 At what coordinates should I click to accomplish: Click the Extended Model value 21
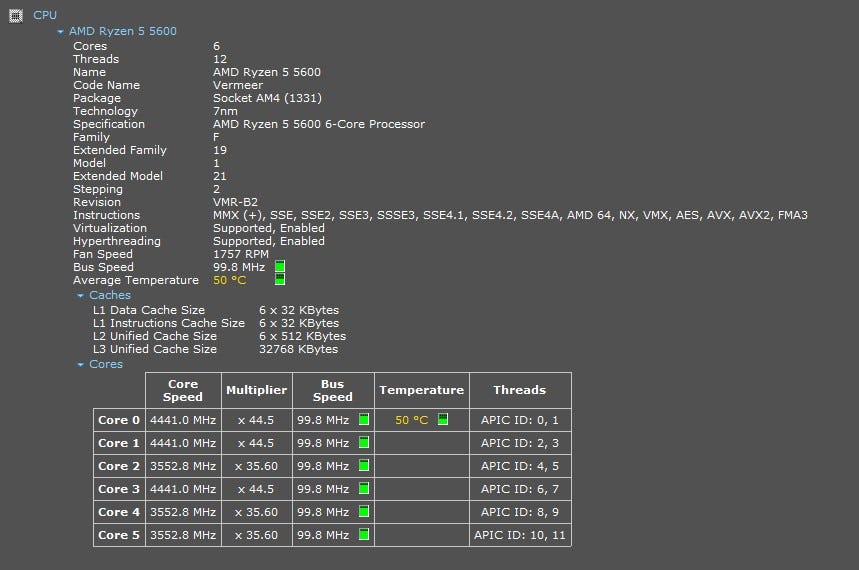(220, 176)
